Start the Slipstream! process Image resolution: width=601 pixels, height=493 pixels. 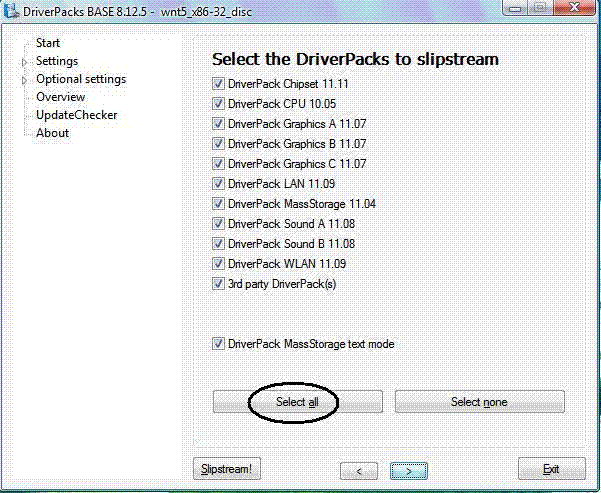click(227, 469)
